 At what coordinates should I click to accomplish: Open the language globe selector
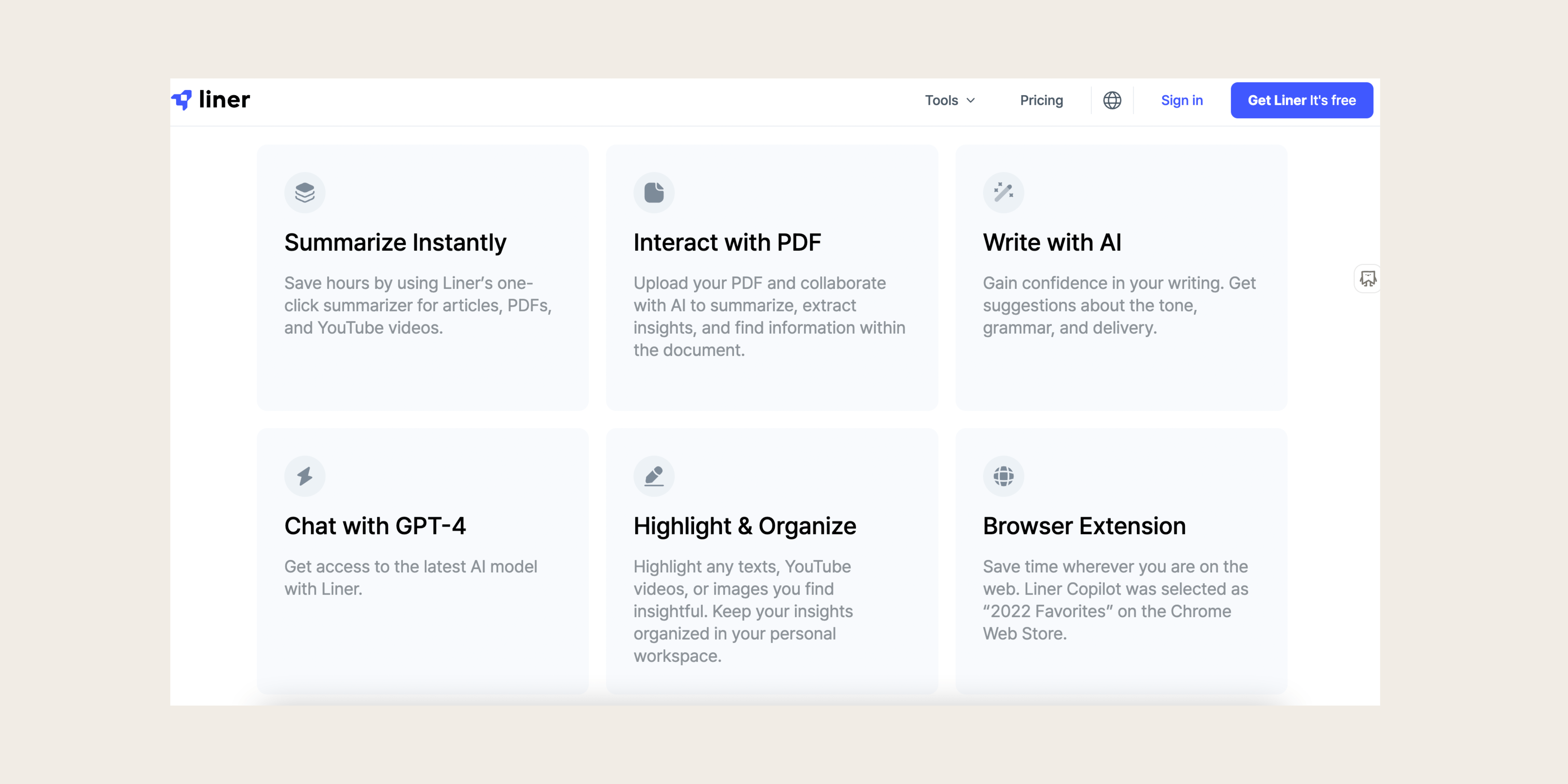pyautogui.click(x=1112, y=100)
